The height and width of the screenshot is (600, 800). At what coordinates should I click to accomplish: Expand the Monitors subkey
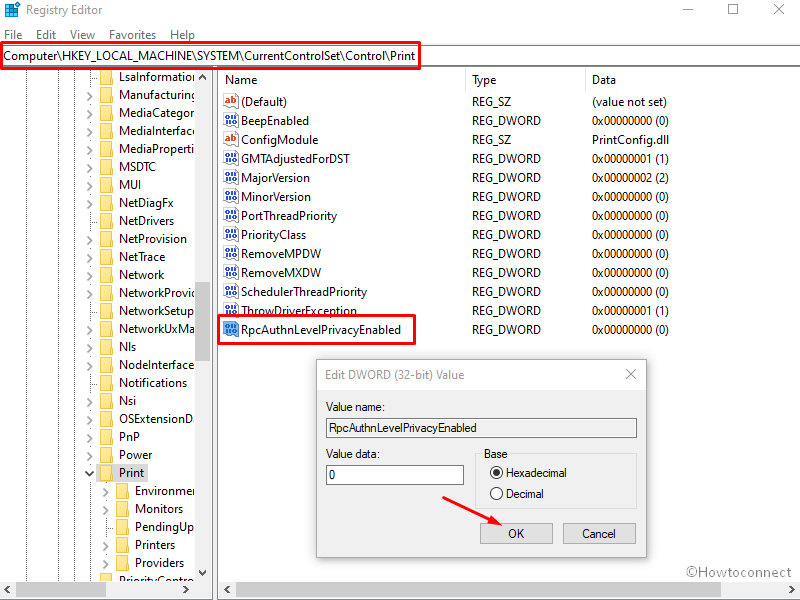tap(105, 509)
